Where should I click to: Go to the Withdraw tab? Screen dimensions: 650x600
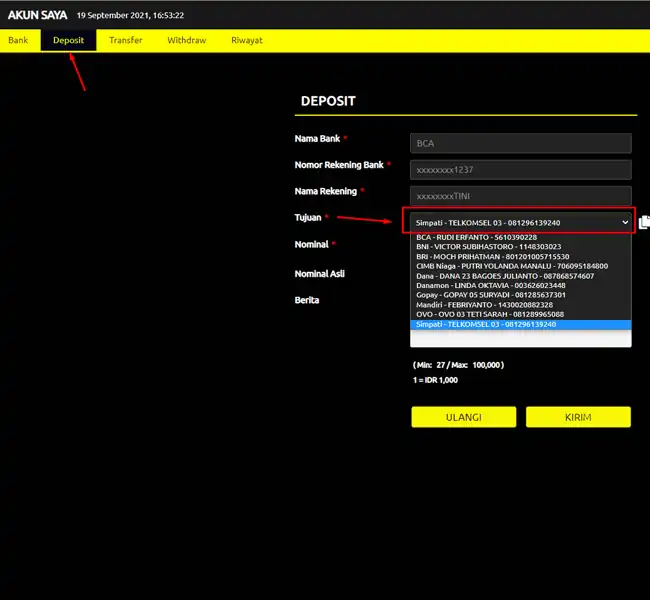click(187, 40)
